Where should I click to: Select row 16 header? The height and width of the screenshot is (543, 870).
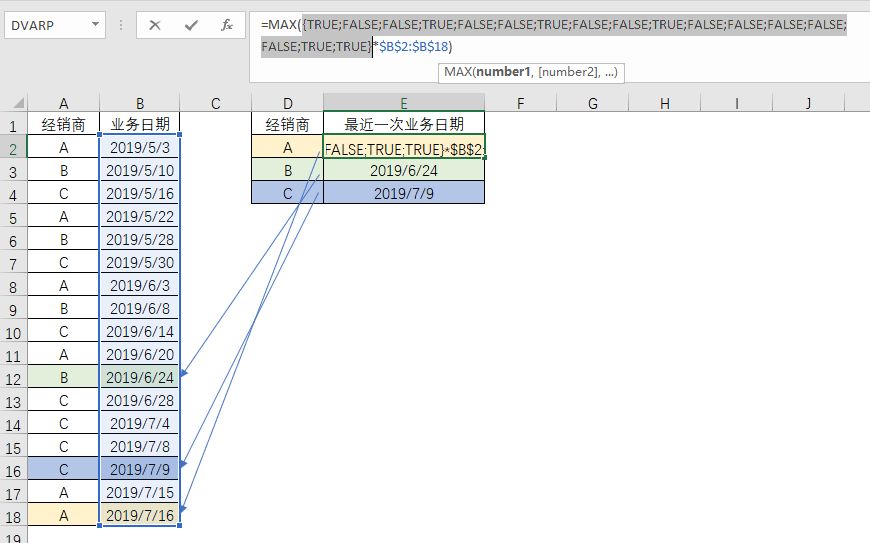[13, 471]
